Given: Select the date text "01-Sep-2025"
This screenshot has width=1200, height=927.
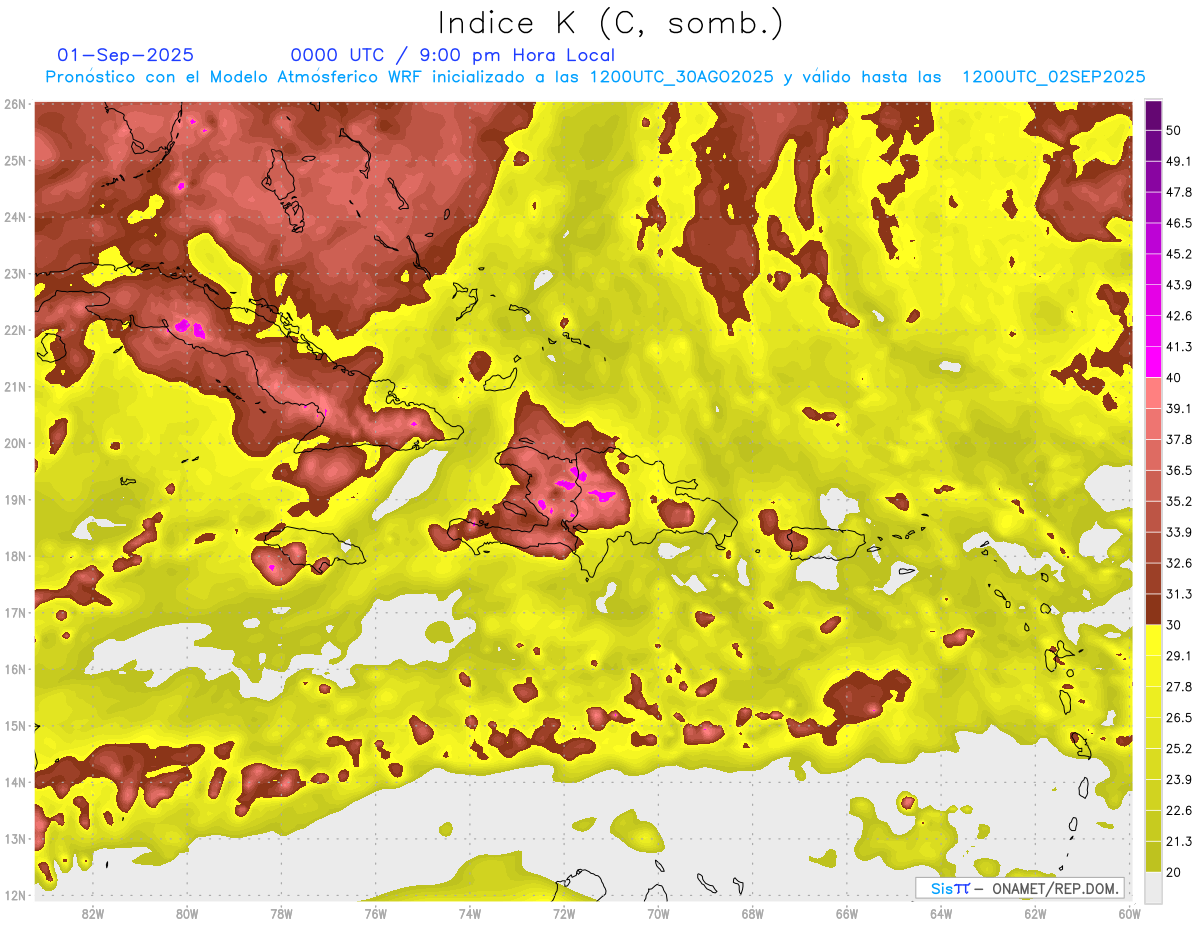Looking at the screenshot, I should pyautogui.click(x=126, y=55).
